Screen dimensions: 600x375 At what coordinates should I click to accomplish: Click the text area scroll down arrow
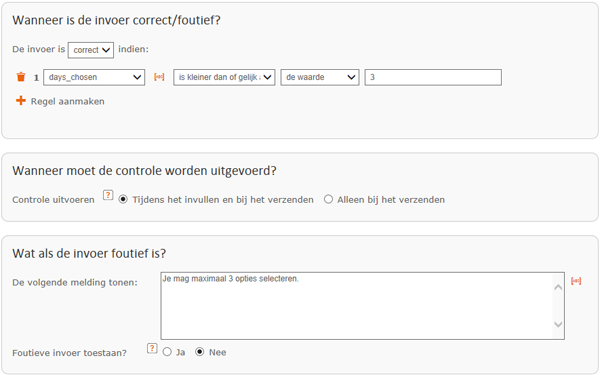coord(558,324)
